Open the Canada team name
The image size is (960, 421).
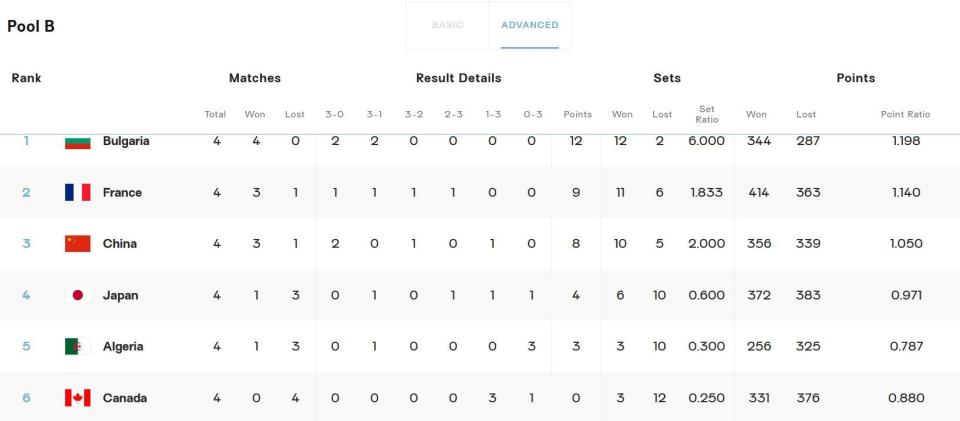[125, 398]
